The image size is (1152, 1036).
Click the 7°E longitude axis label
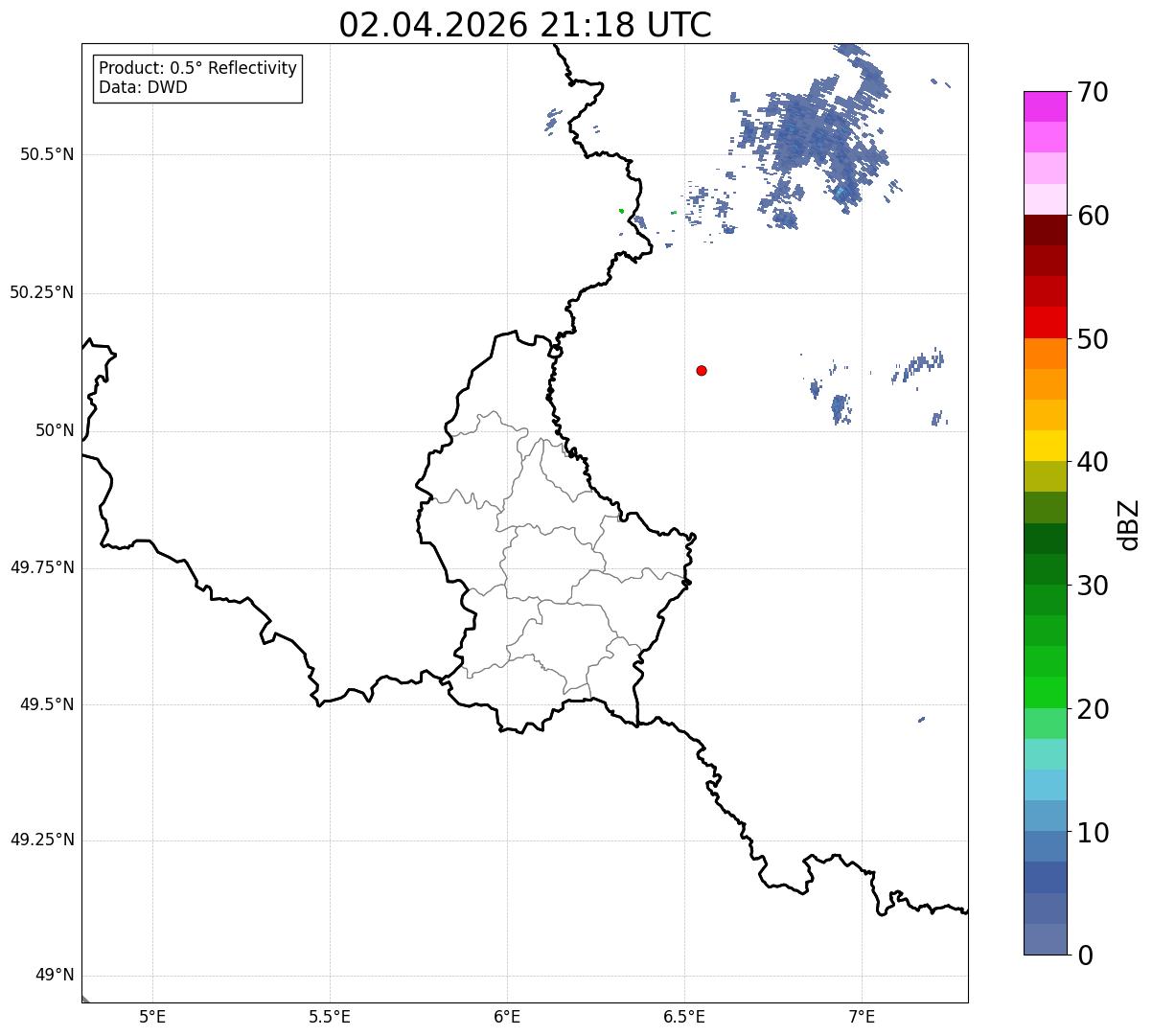[863, 1016]
